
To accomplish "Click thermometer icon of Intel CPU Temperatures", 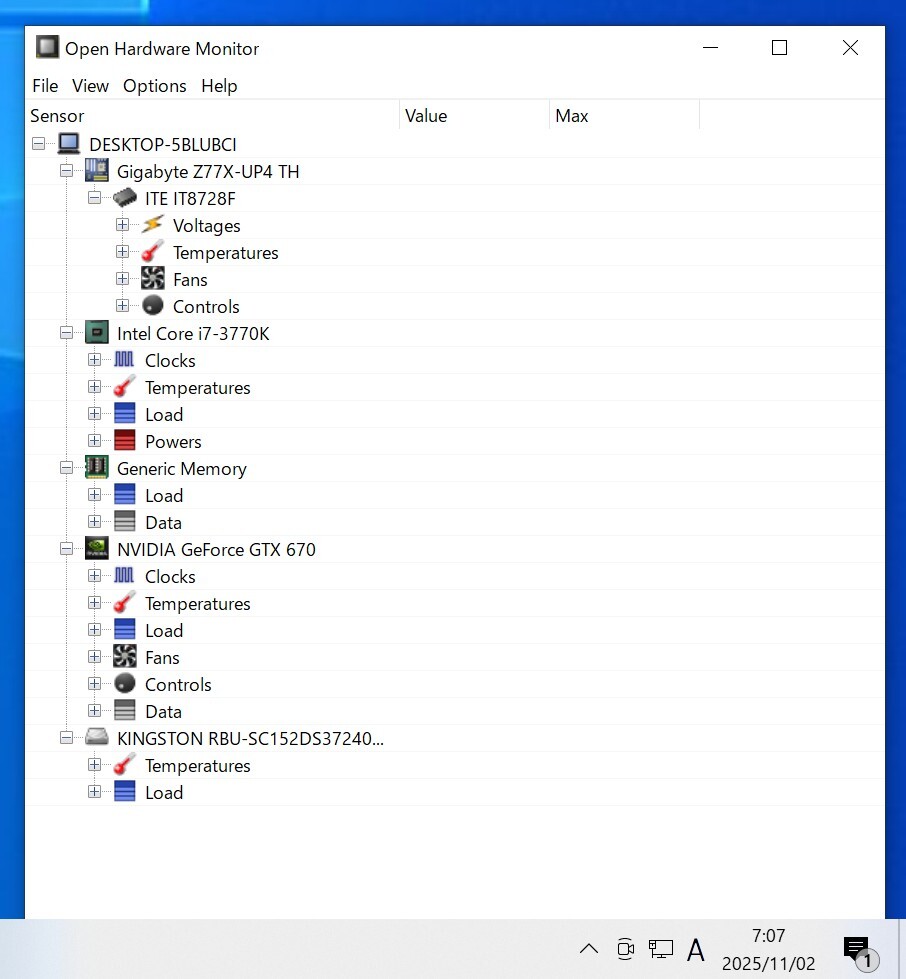I will 124,386.
